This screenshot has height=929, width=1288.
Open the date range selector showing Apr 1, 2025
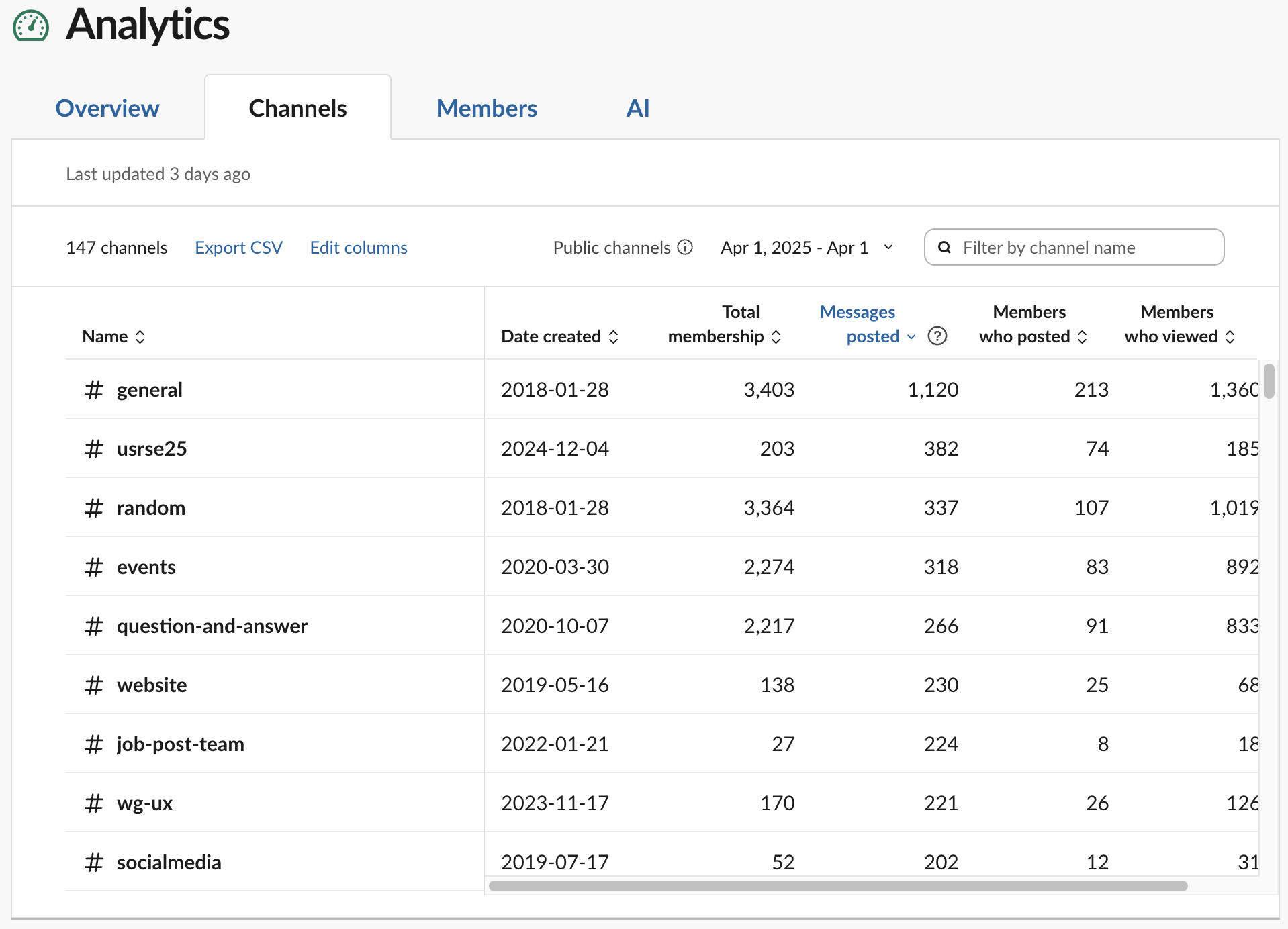pyautogui.click(x=805, y=247)
